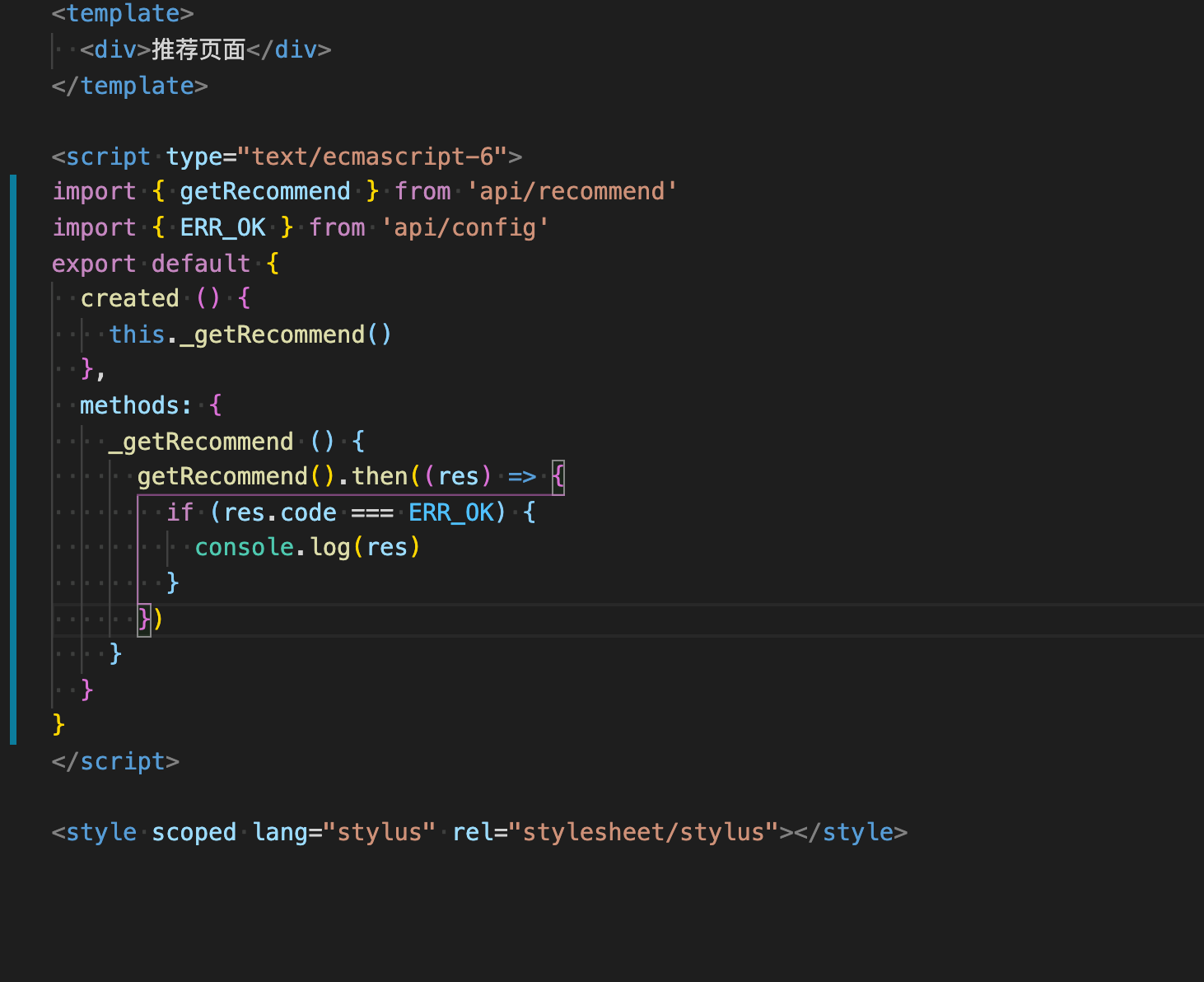The height and width of the screenshot is (982, 1204).
Task: Click the _getRecommend method definition
Action: click(201, 442)
